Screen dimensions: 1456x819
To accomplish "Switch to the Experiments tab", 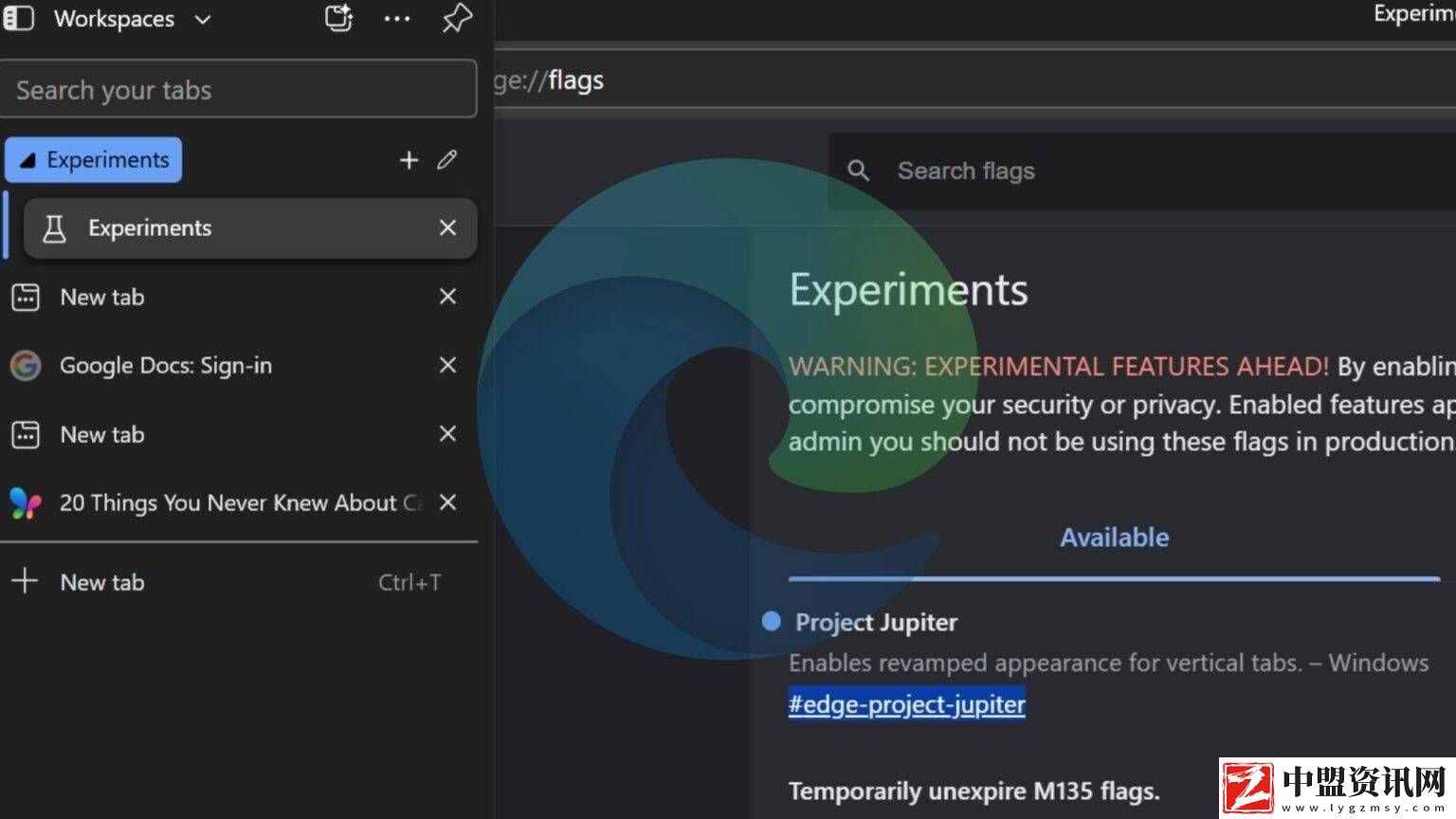I will coord(250,227).
